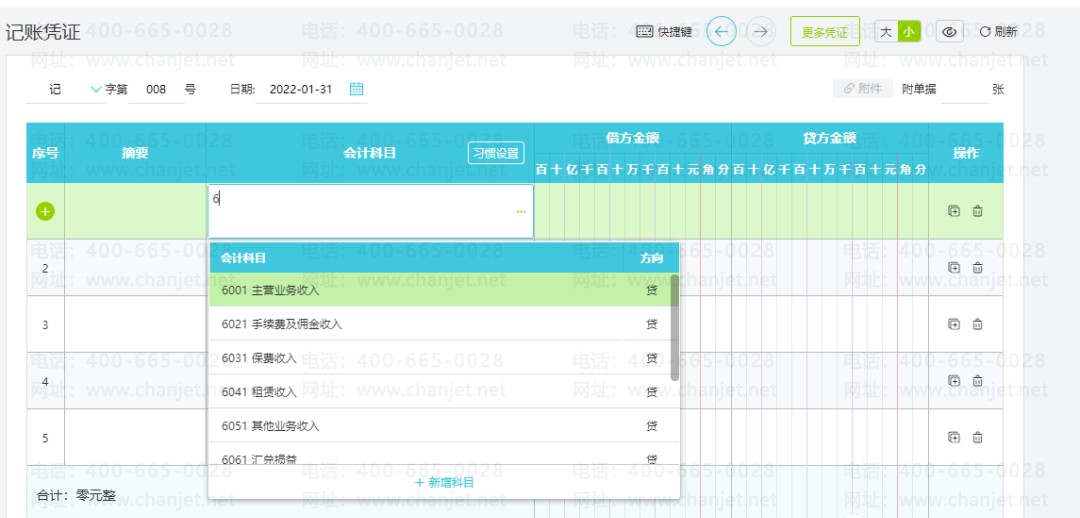This screenshot has width=1080, height=518.
Task: Click the voucher number field 008
Action: pos(156,89)
